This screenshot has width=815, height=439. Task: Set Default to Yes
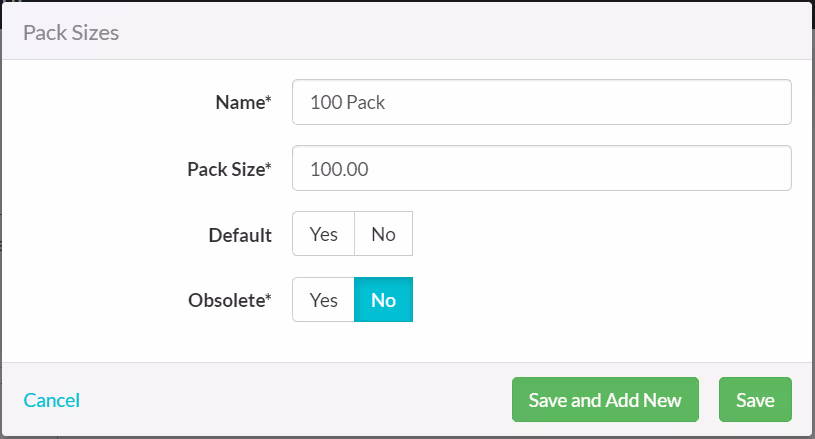(x=323, y=233)
